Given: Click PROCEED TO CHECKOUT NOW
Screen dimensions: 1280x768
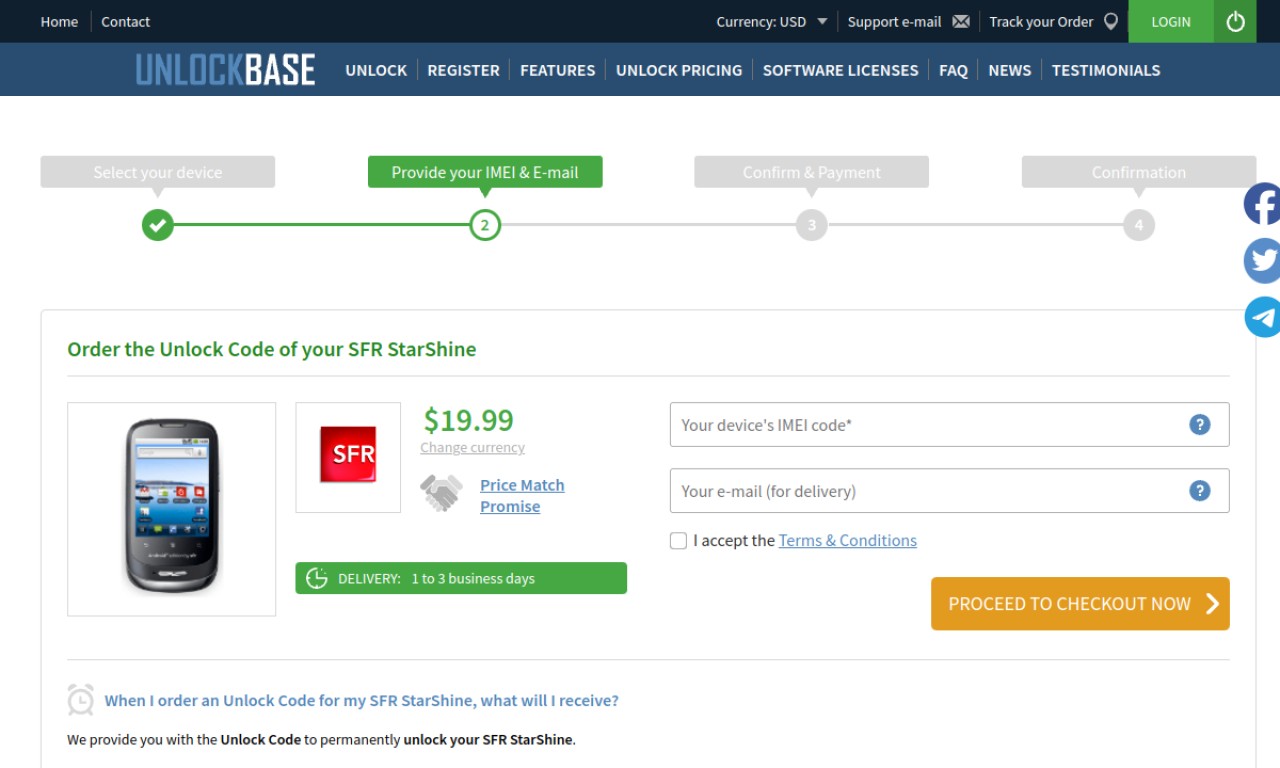Looking at the screenshot, I should tap(1080, 603).
